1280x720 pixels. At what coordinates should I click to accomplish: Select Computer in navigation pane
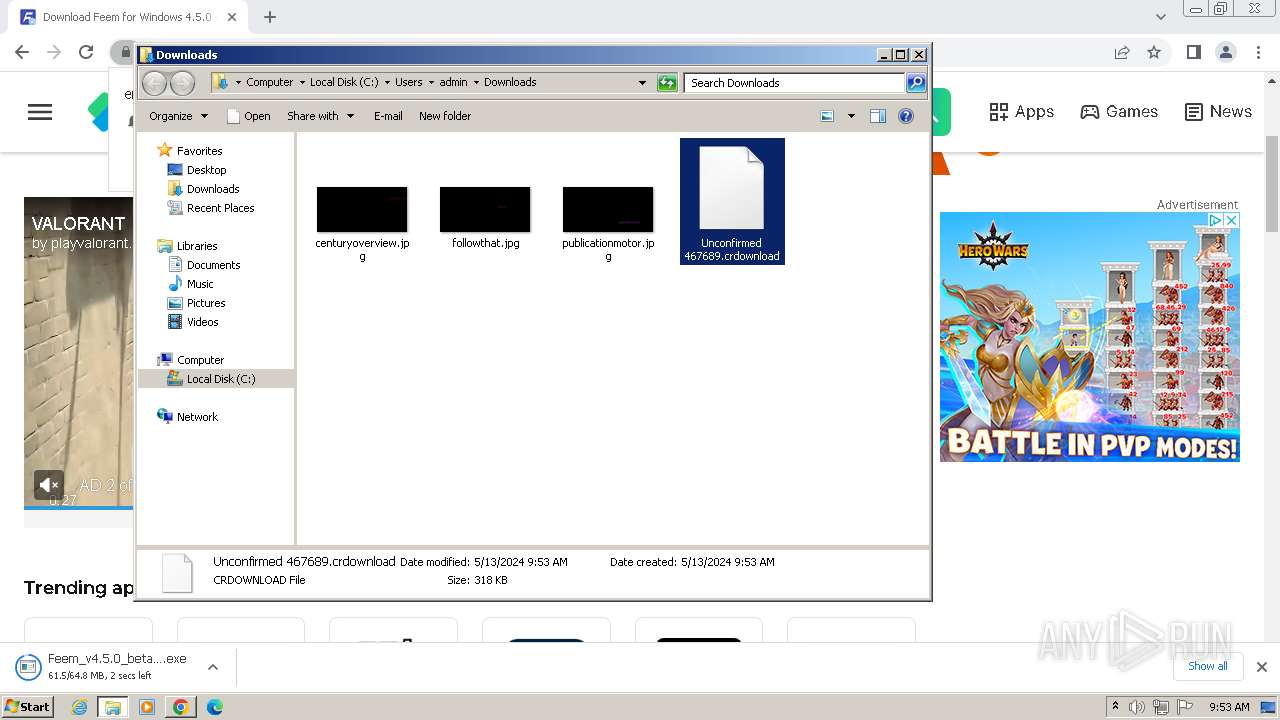click(200, 360)
